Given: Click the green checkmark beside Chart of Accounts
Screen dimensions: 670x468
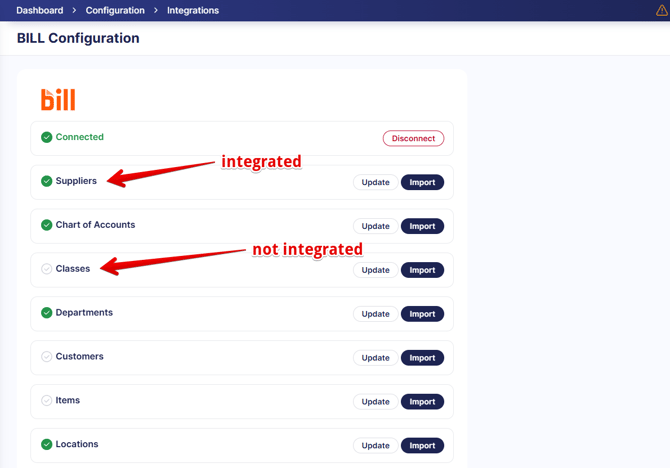Looking at the screenshot, I should click(47, 225).
